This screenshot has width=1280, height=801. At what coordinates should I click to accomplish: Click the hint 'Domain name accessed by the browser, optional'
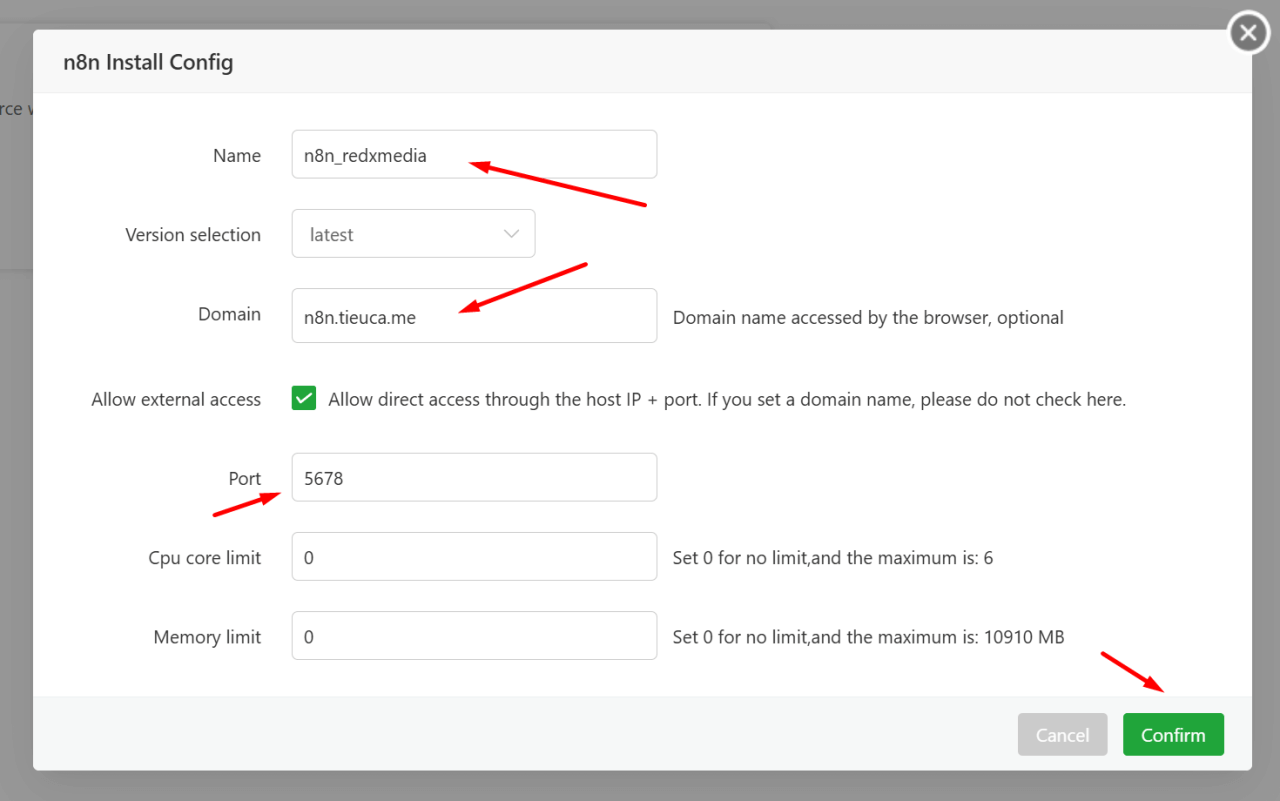[868, 317]
